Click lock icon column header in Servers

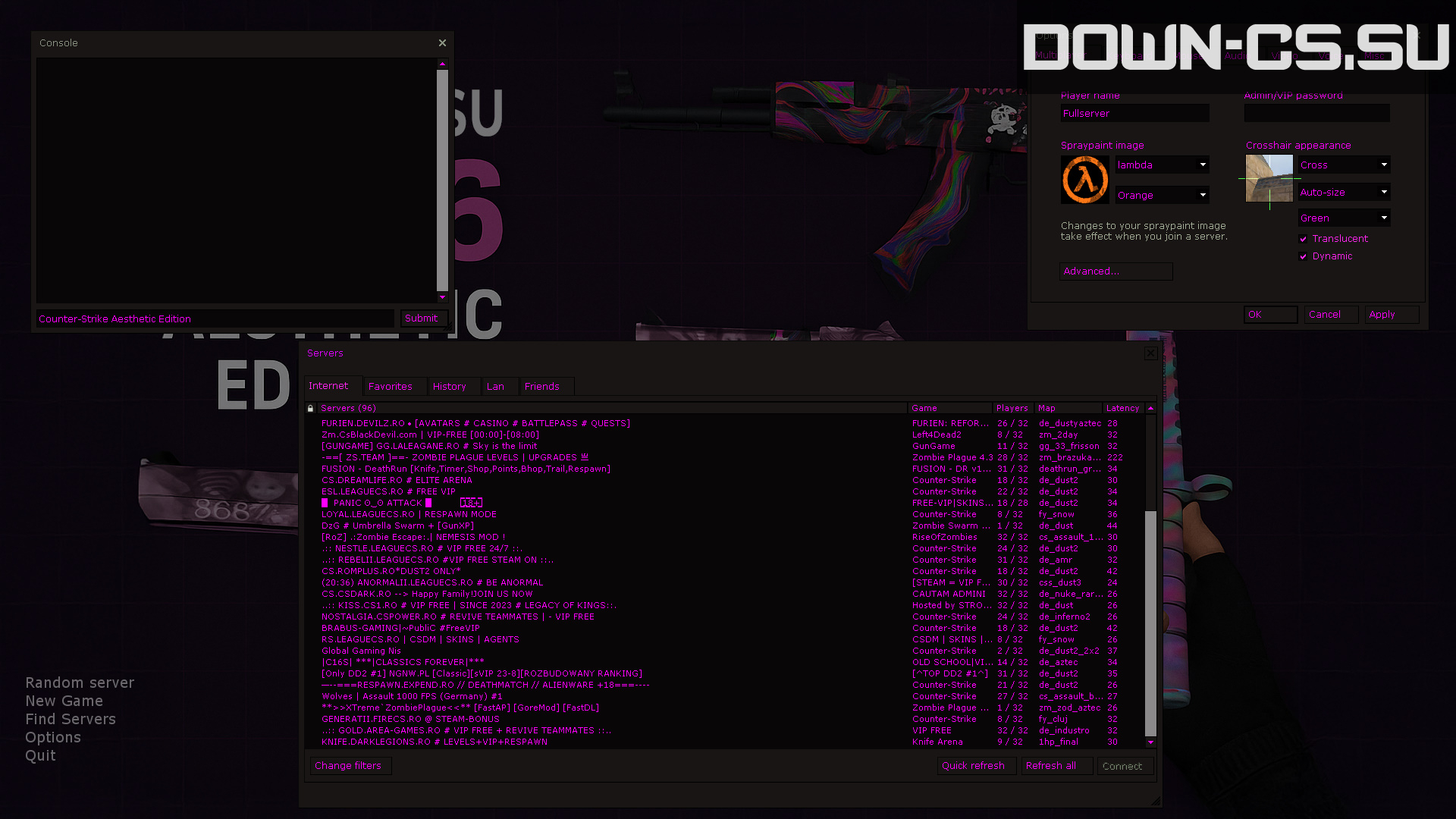pos(310,408)
